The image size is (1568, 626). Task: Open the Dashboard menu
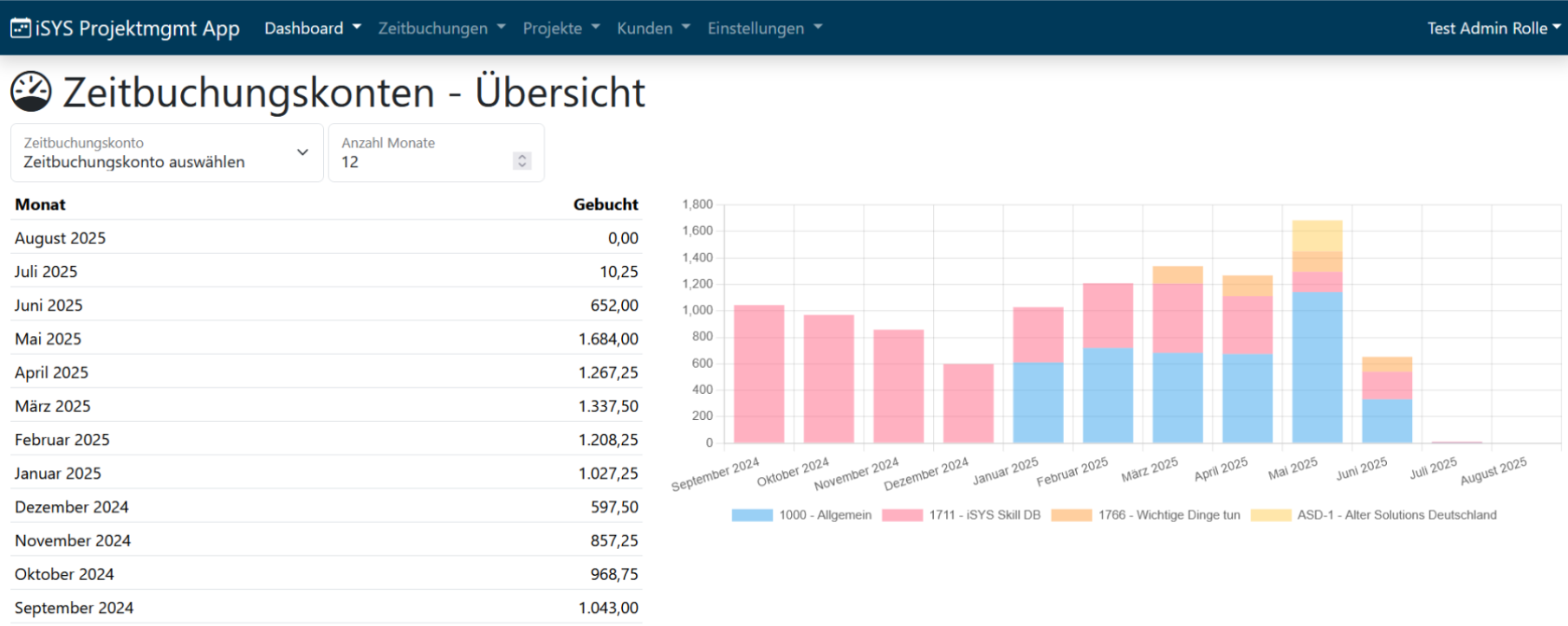coord(313,29)
